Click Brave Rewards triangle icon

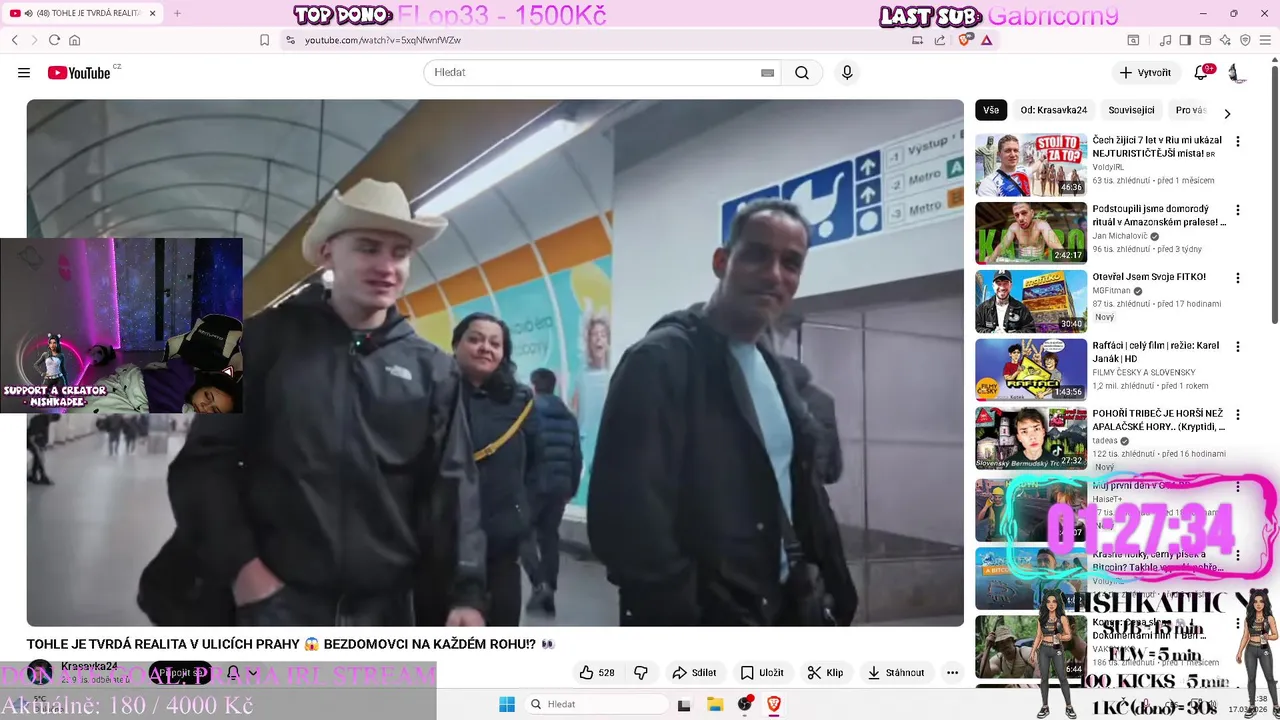point(987,40)
